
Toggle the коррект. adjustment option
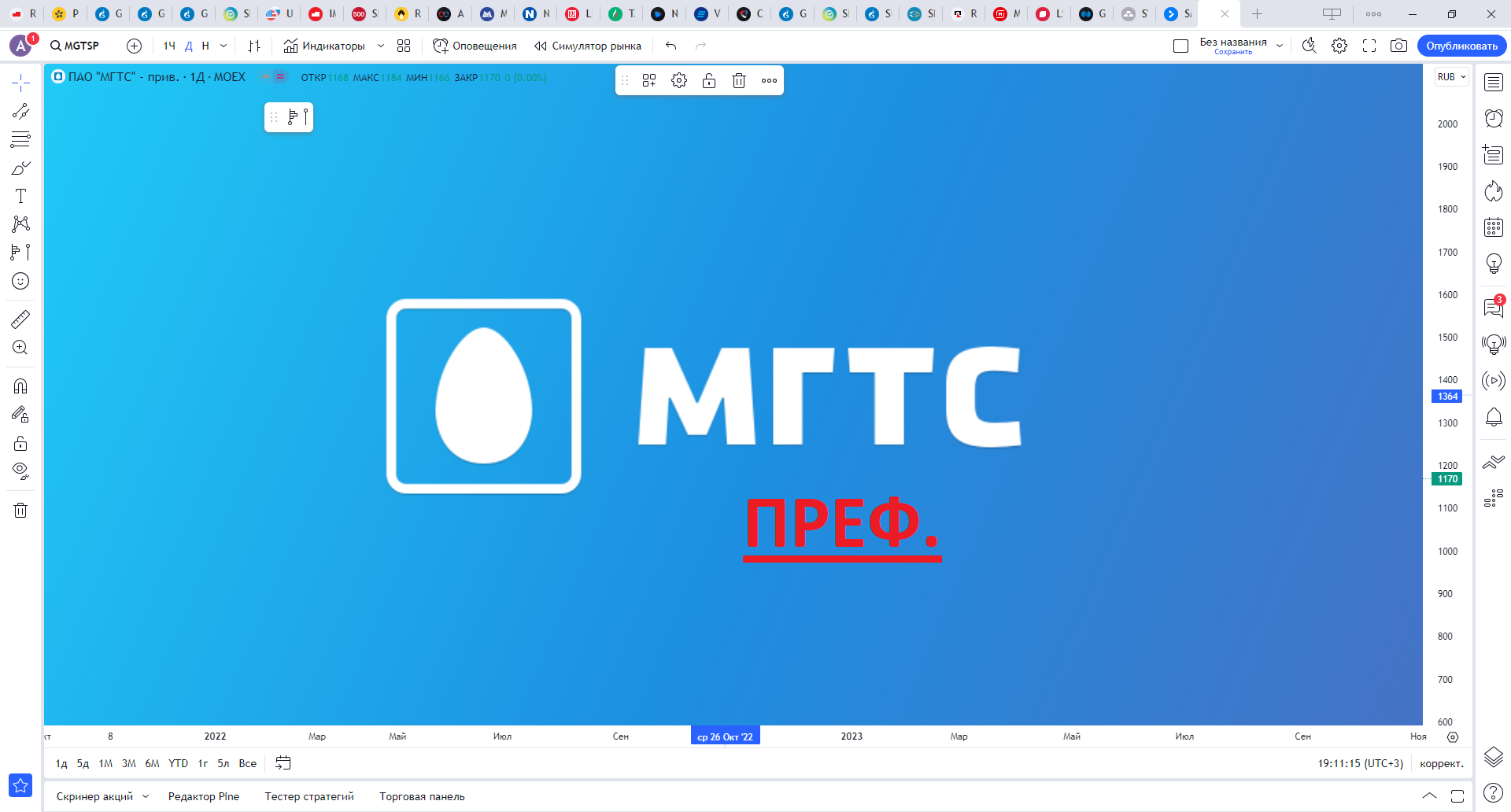(x=1442, y=763)
